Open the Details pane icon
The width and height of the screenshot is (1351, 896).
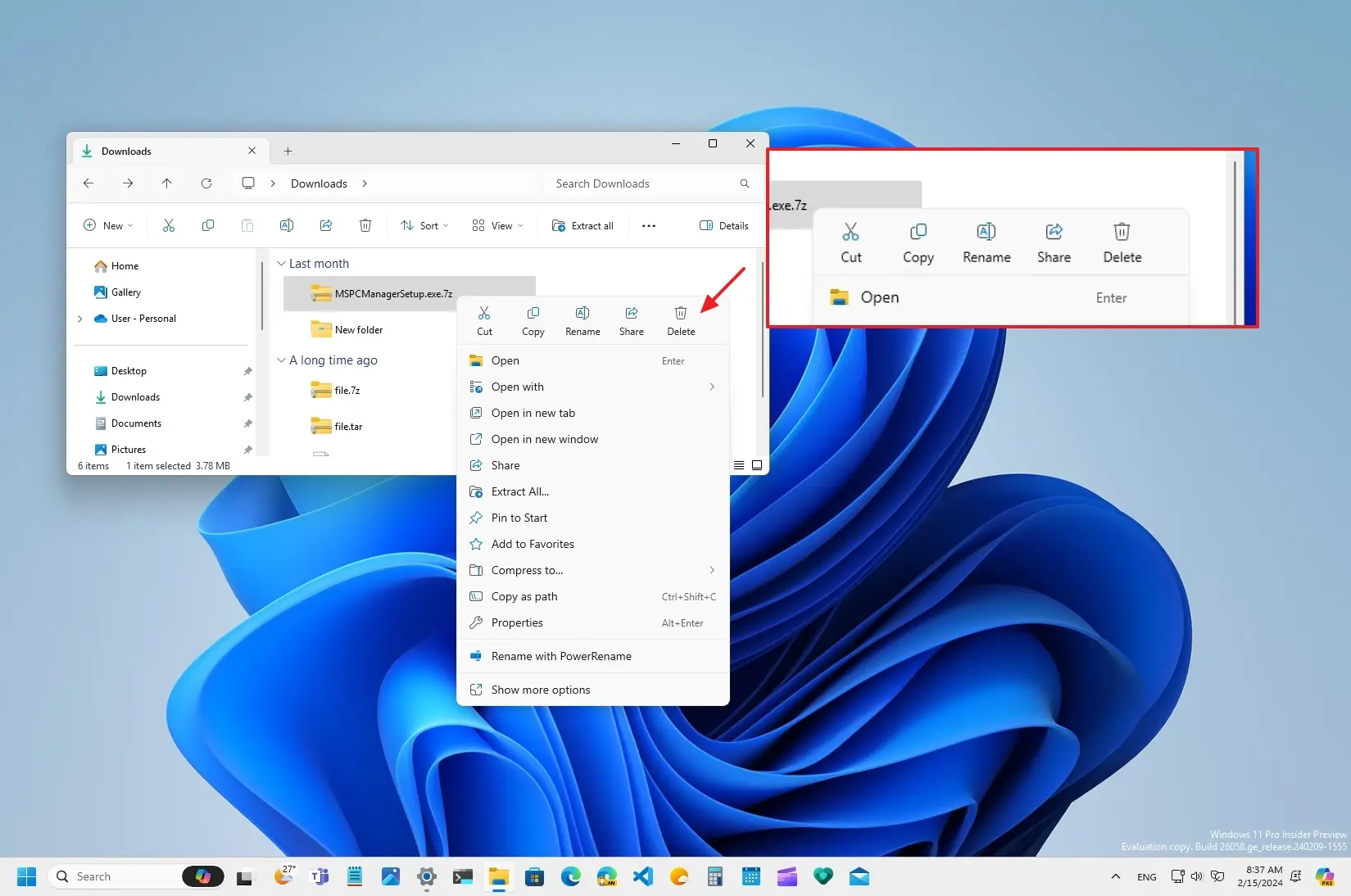(723, 225)
